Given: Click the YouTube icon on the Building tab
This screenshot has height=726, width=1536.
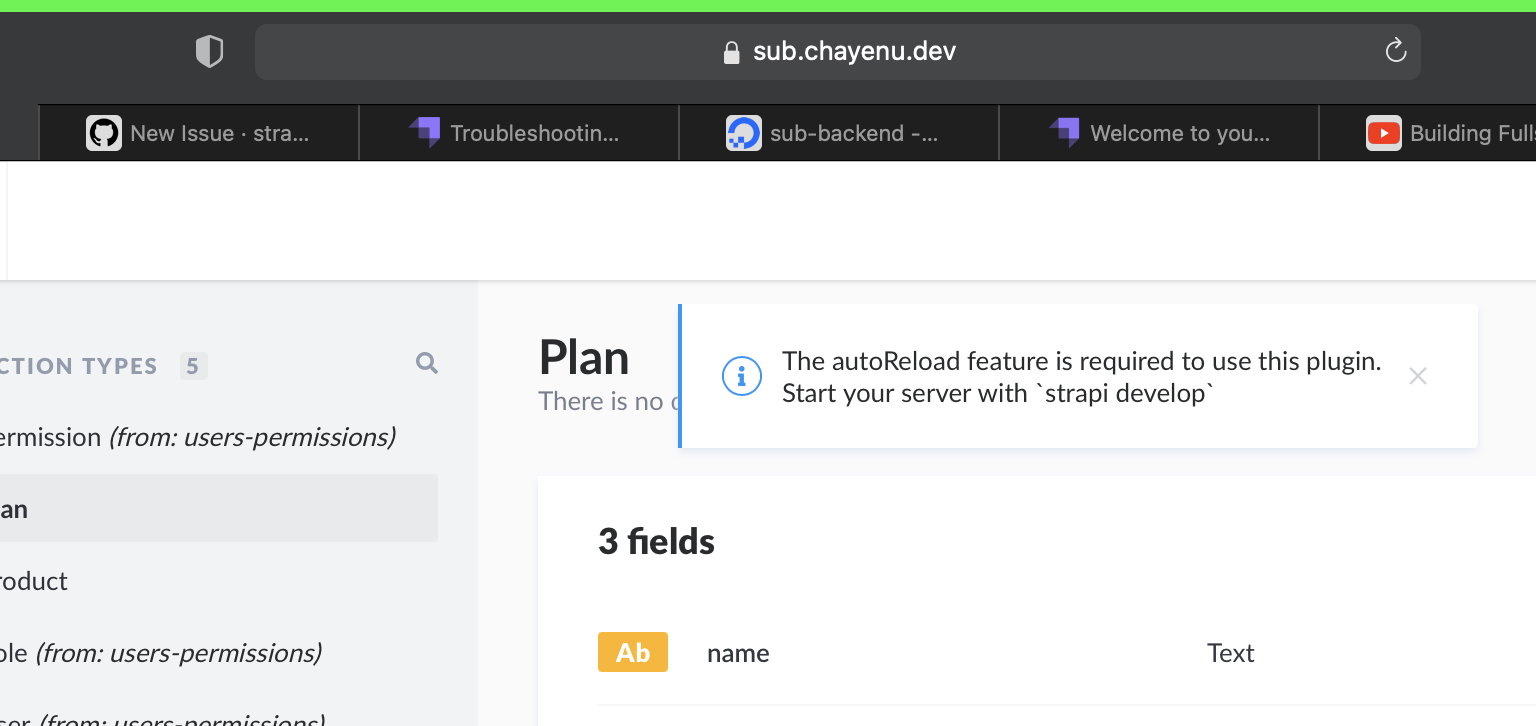Looking at the screenshot, I should pos(1384,132).
